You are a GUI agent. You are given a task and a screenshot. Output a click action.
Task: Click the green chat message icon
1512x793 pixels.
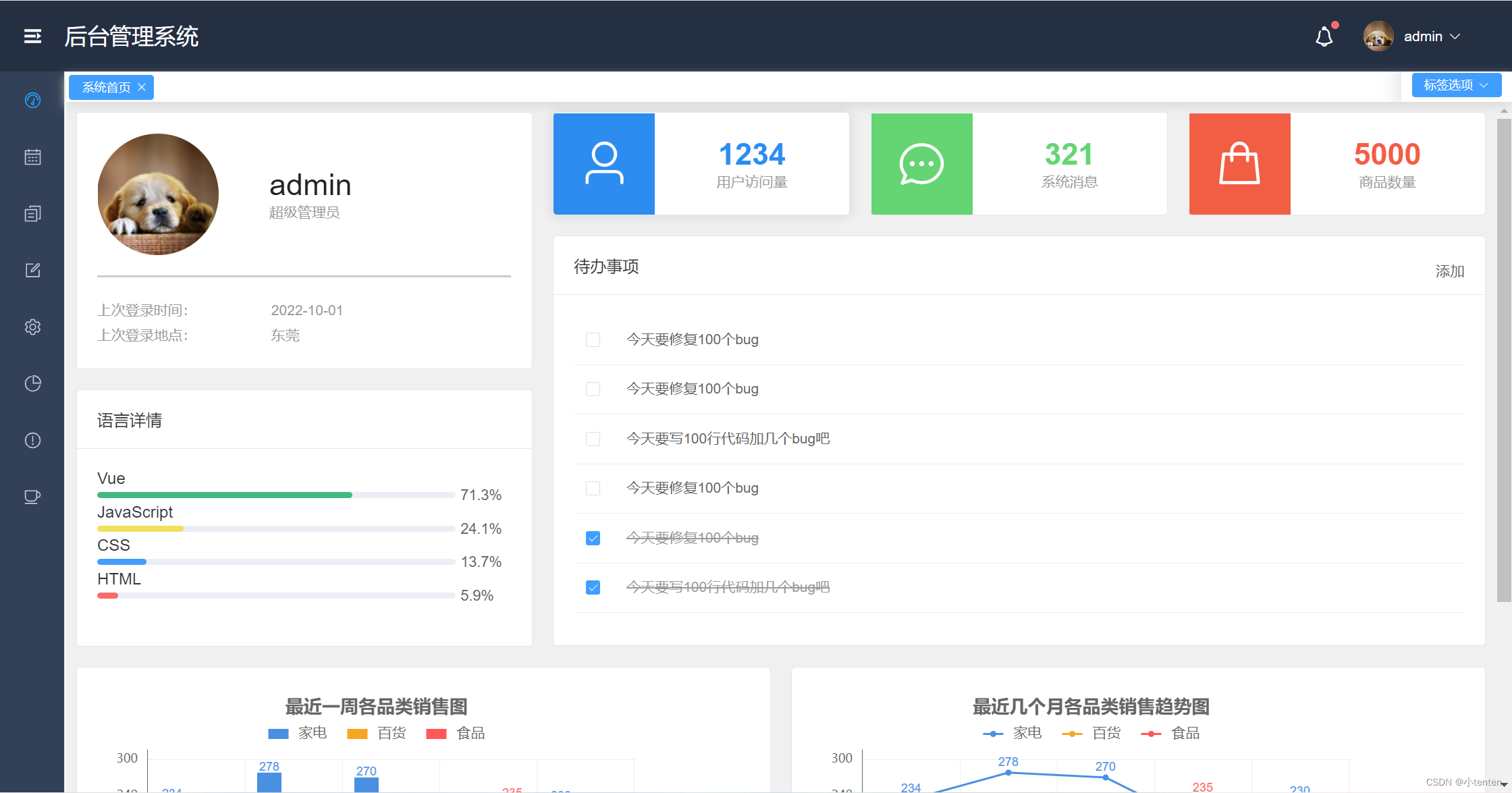[922, 164]
